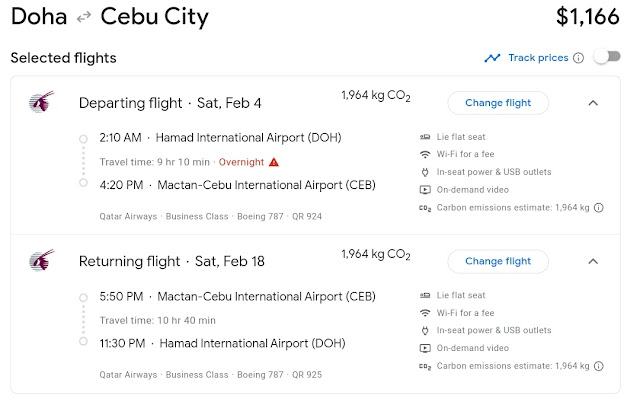The image size is (640, 408).
Task: Click the Returning flight Sat, Feb 18 heading
Action: 172,261
